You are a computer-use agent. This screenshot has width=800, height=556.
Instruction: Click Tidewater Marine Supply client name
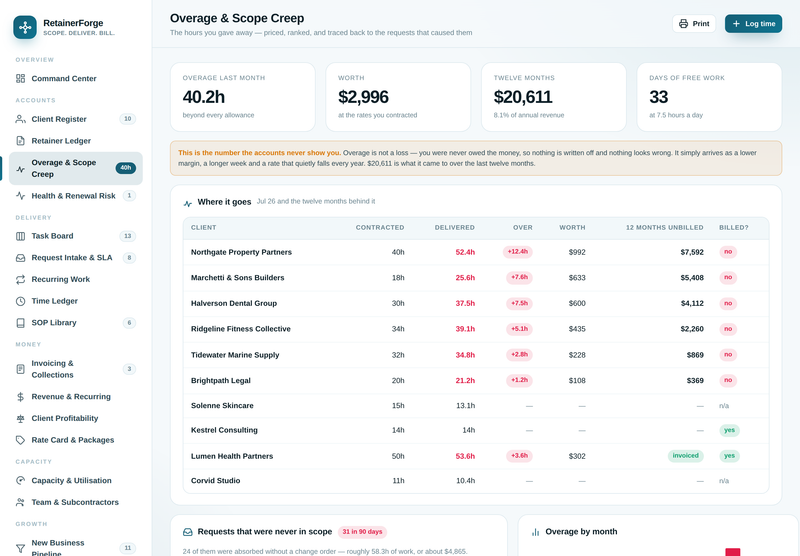point(235,355)
